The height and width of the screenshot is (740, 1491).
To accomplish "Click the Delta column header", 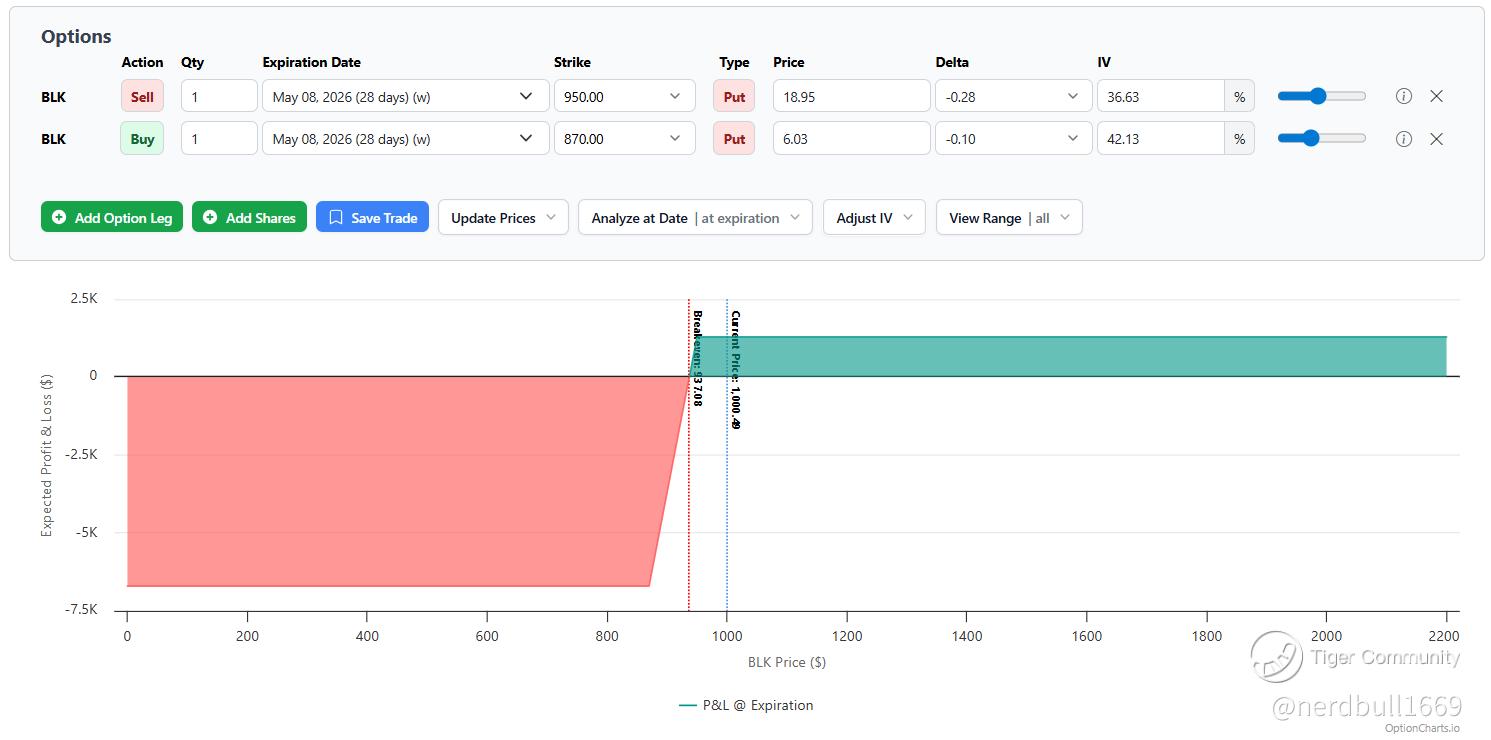I will pyautogui.click(x=952, y=62).
